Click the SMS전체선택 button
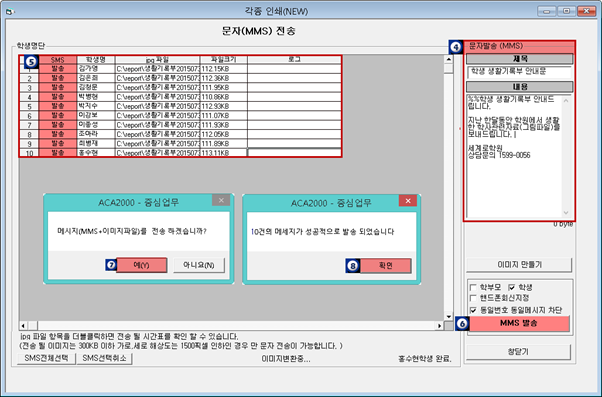The height and width of the screenshot is (397, 602). pyautogui.click(x=46, y=358)
